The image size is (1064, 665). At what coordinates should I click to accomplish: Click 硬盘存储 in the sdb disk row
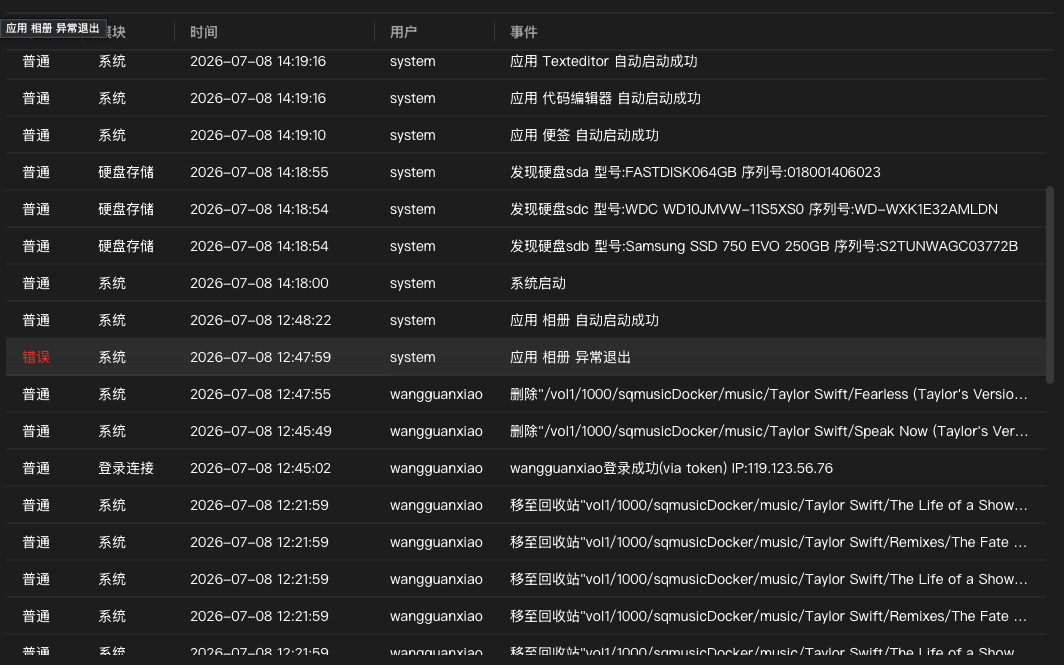pyautogui.click(x=126, y=246)
